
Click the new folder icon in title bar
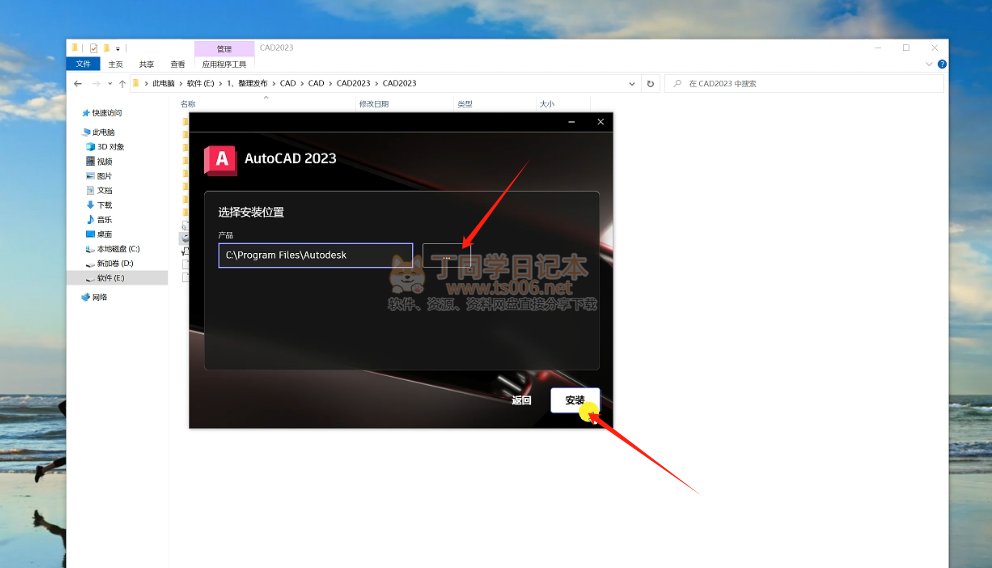click(x=106, y=48)
